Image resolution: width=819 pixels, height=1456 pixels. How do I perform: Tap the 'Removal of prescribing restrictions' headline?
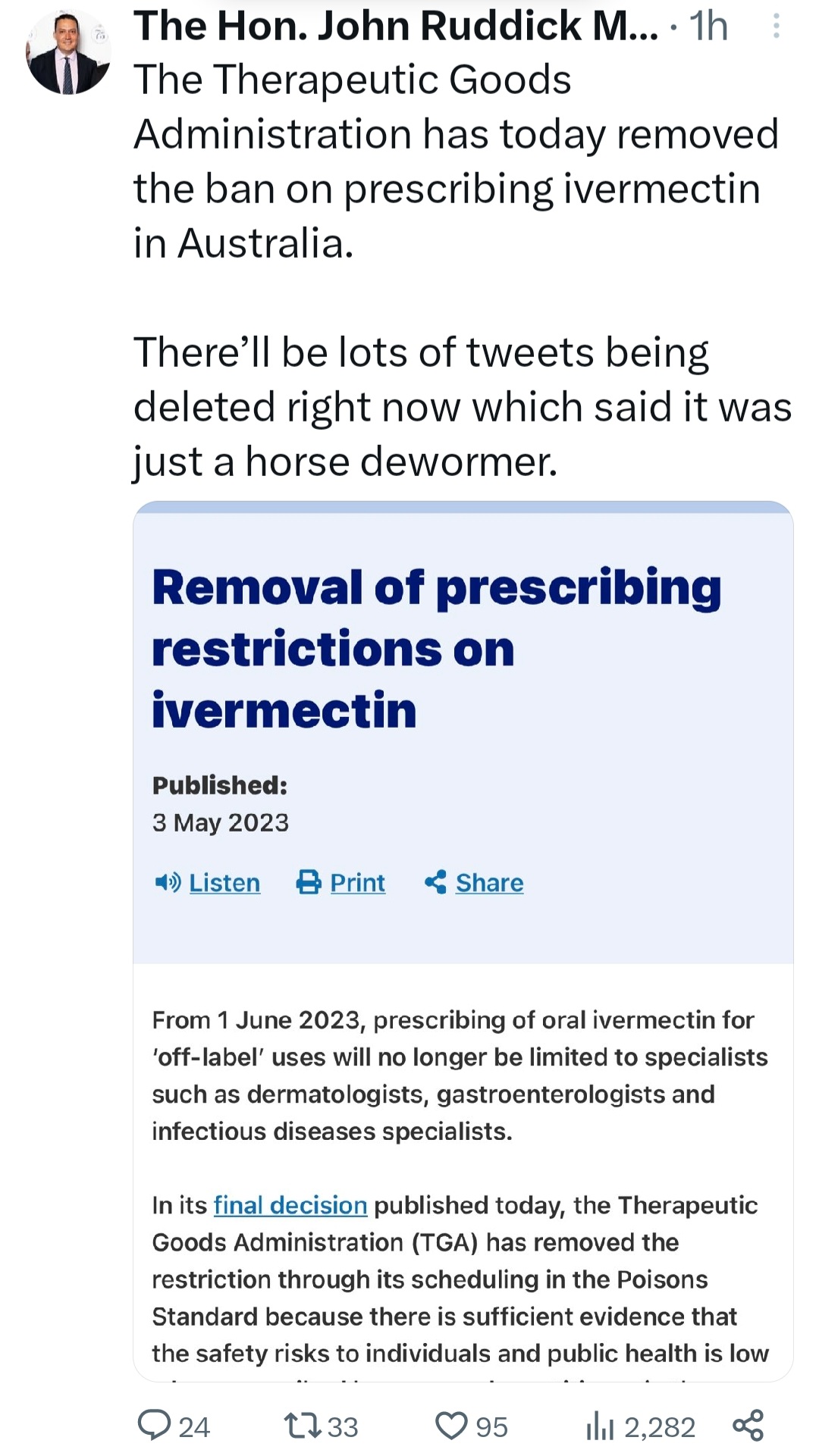point(436,649)
